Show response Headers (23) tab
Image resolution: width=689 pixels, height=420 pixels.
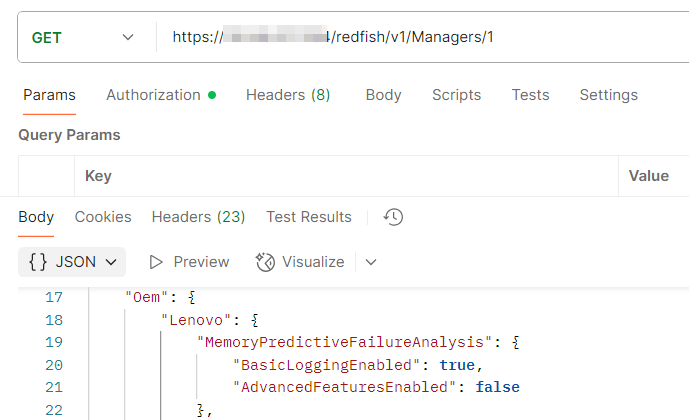(198, 217)
